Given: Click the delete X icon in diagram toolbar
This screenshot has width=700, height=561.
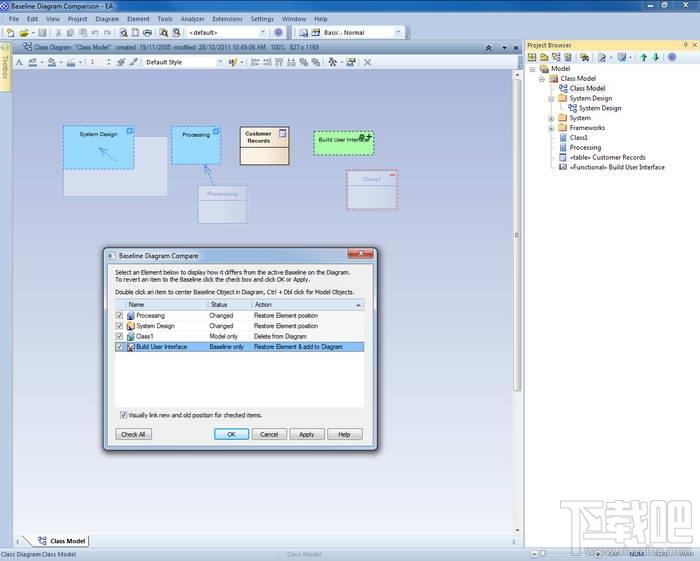Looking at the screenshot, I should (367, 62).
